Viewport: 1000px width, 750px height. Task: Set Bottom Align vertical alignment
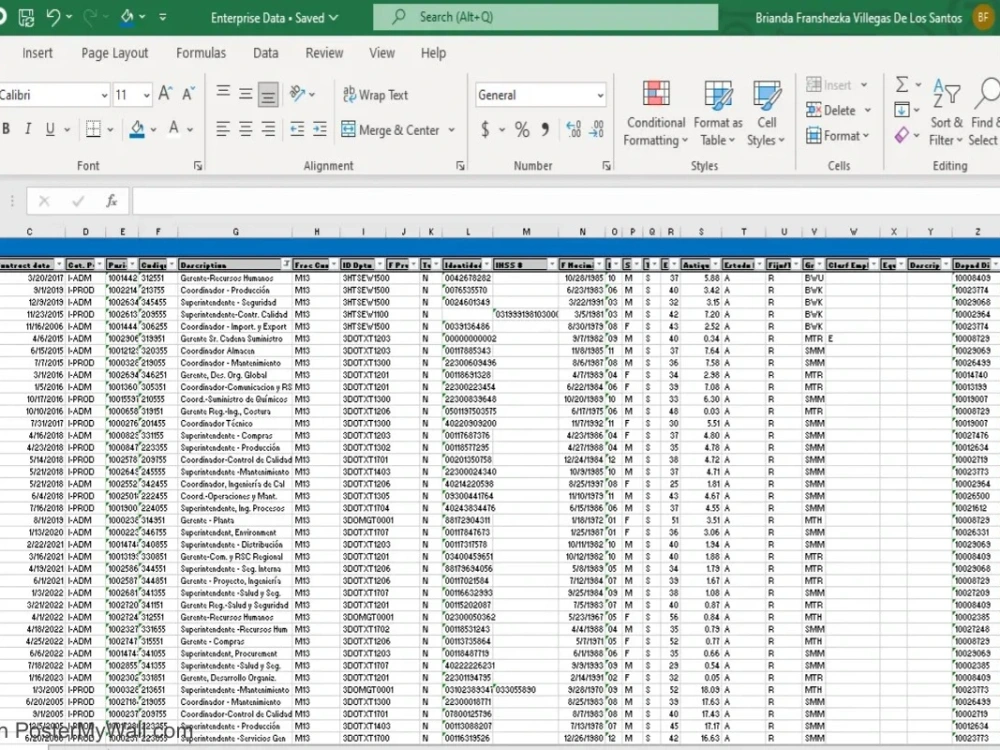(x=268, y=94)
